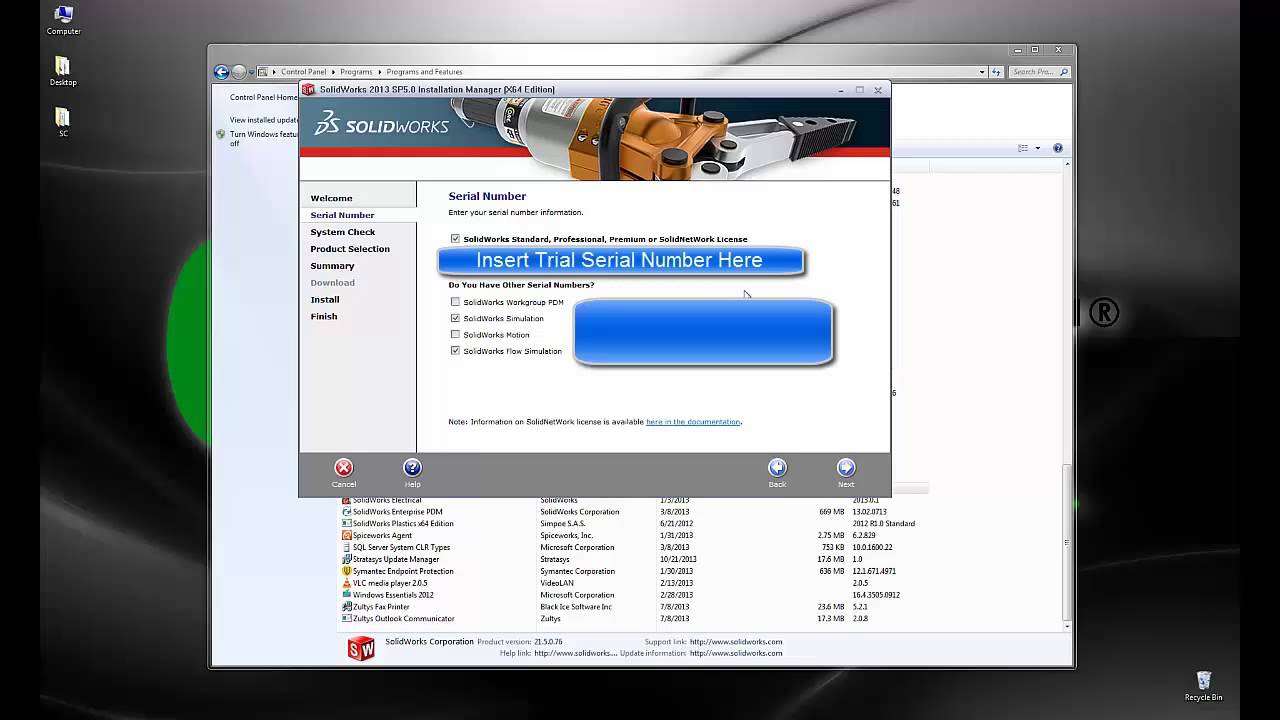The image size is (1280, 720).
Task: Open recent pages dropdown next to nav arrows
Action: point(251,72)
